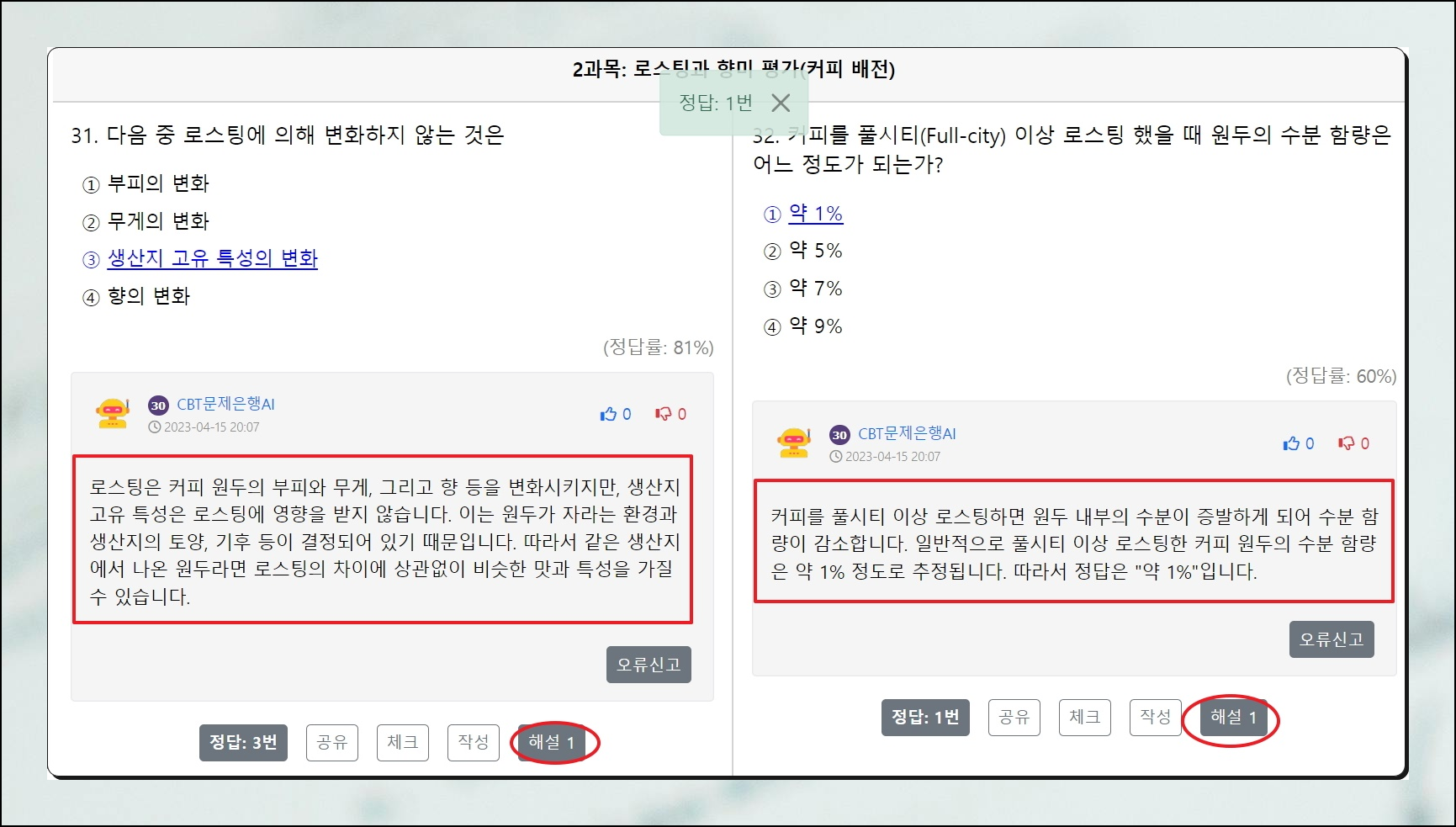The height and width of the screenshot is (827, 1456).
Task: Click level 30 badge in question 32 comment
Action: (x=839, y=435)
